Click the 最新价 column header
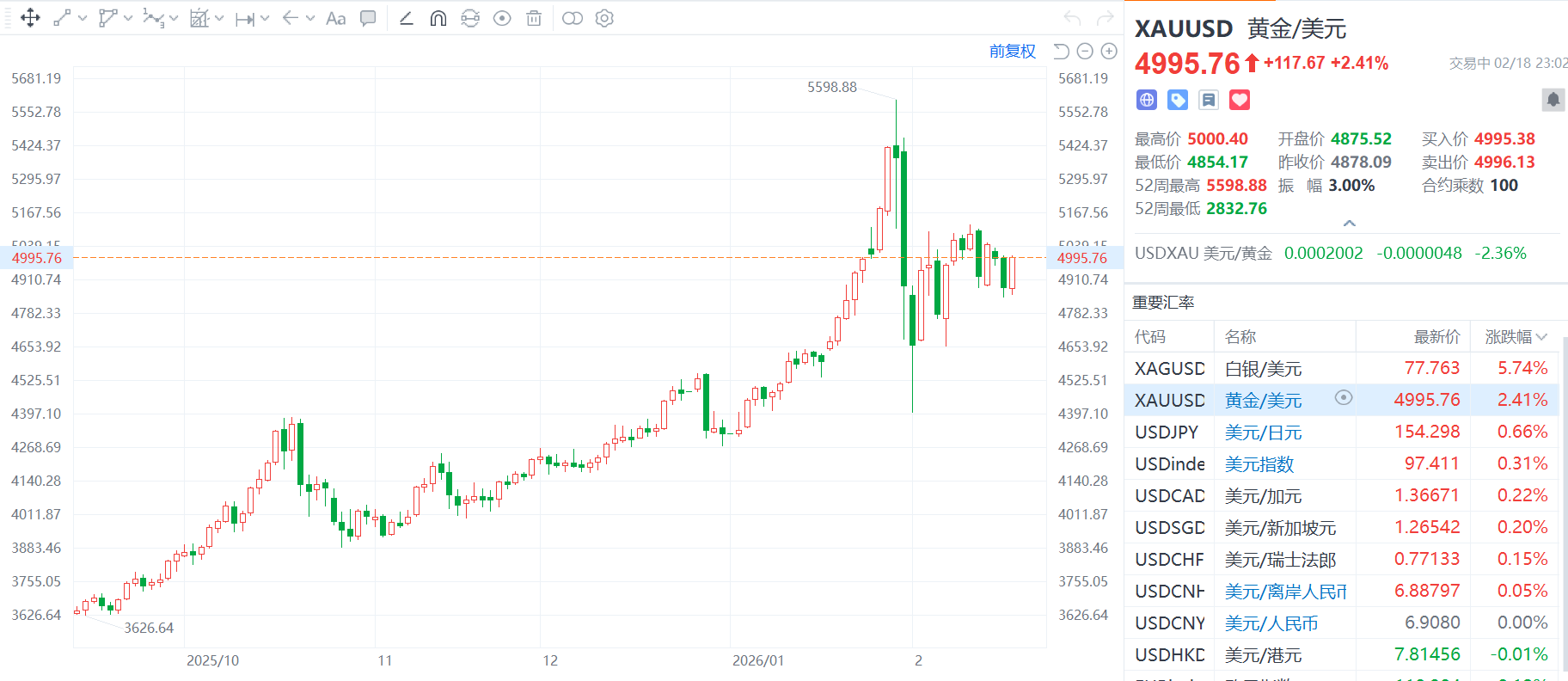 point(1436,337)
